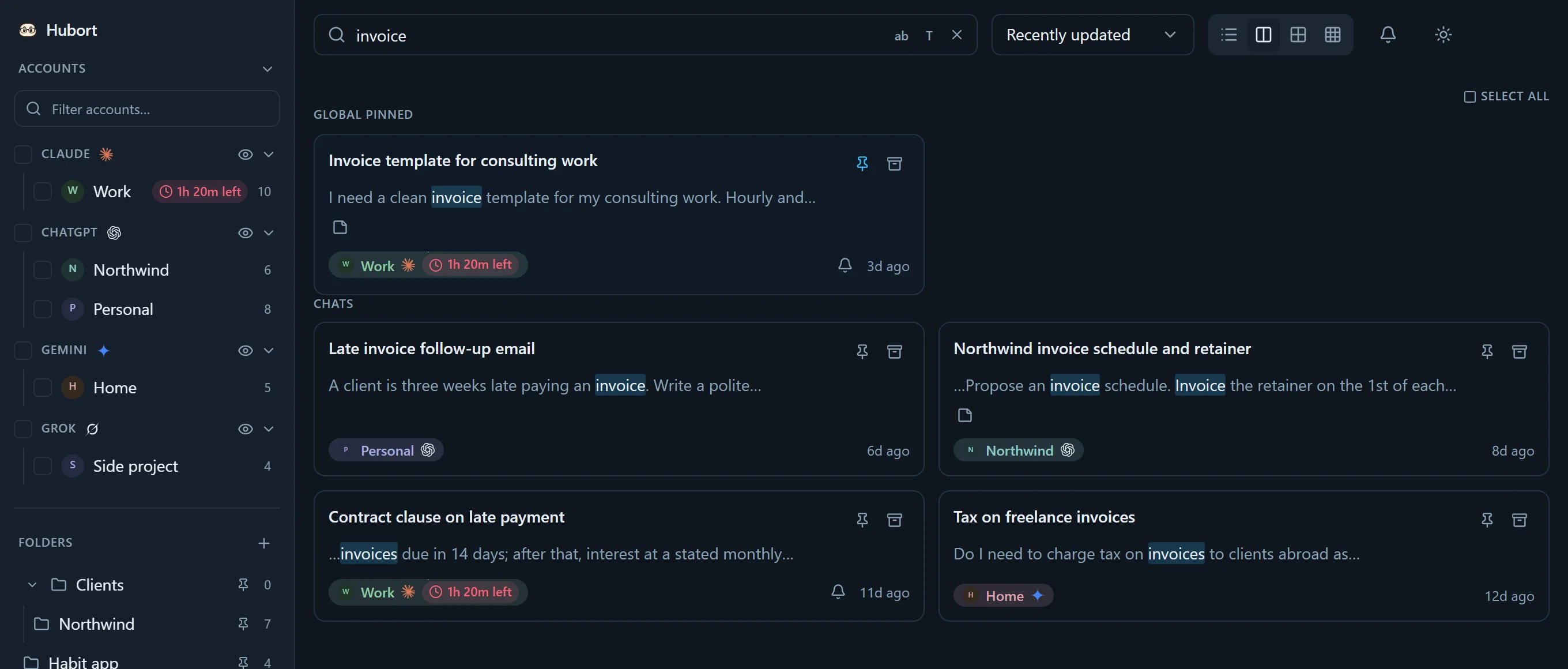Screen dimensions: 1568x669
Task: Collapse the Accounts section
Action: point(267,69)
